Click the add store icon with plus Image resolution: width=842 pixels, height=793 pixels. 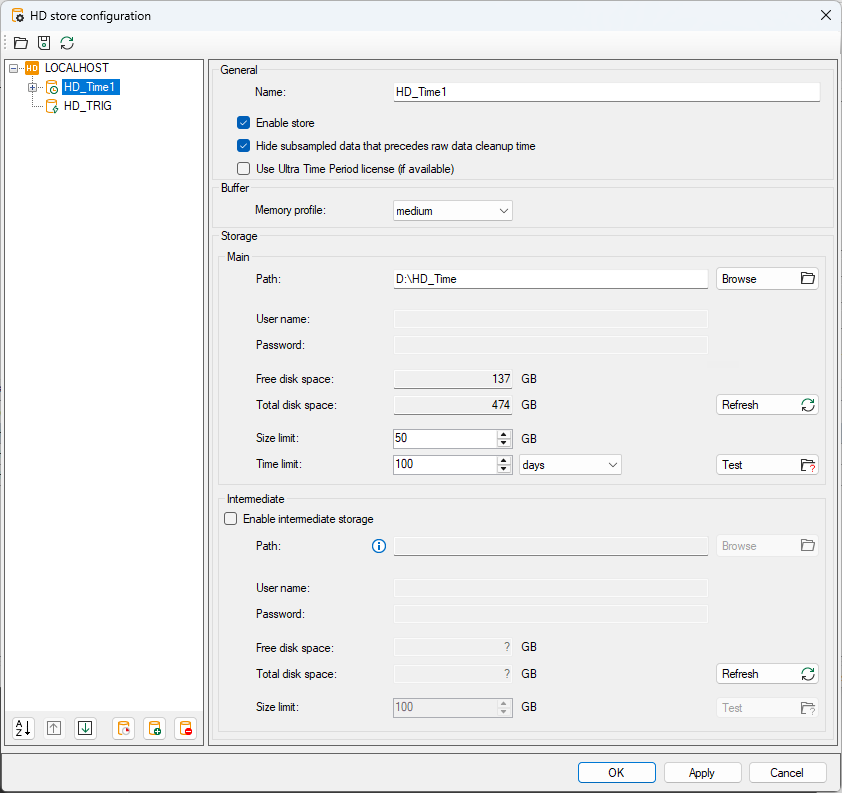154,728
